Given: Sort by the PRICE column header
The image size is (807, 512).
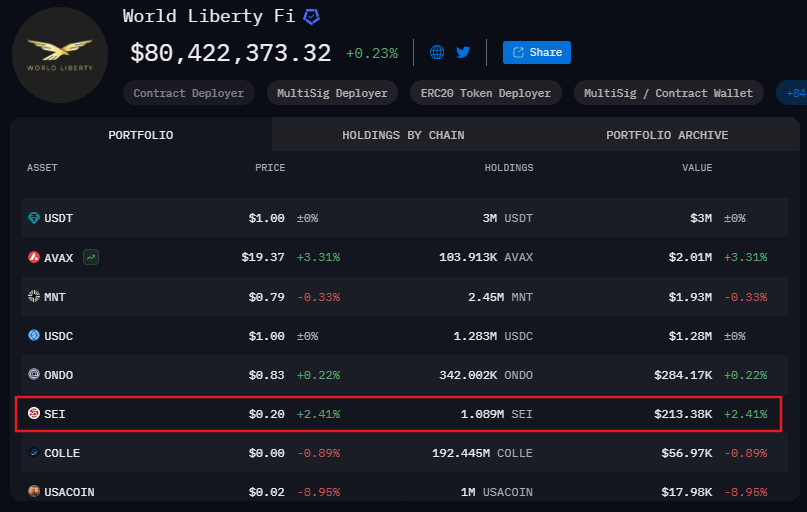Looking at the screenshot, I should pos(270,168).
